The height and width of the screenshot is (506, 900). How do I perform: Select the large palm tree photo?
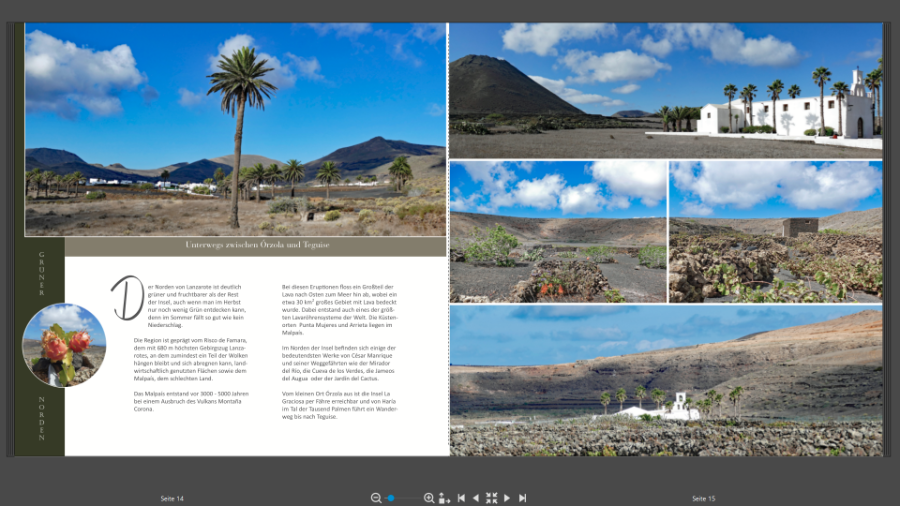[235, 130]
